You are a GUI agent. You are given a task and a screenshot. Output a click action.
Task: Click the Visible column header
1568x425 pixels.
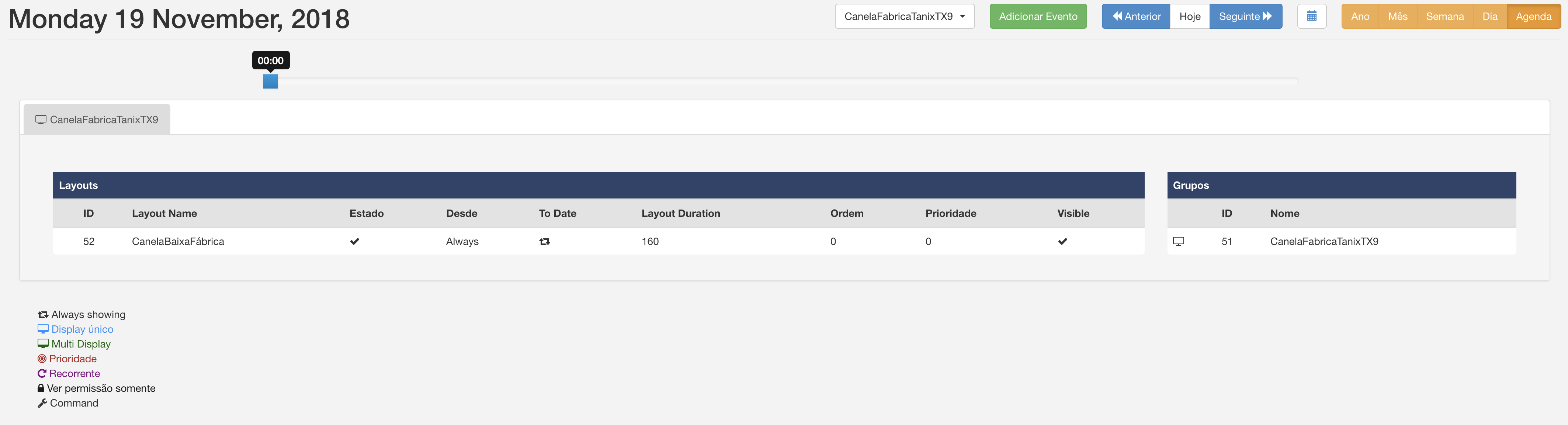1073,214
